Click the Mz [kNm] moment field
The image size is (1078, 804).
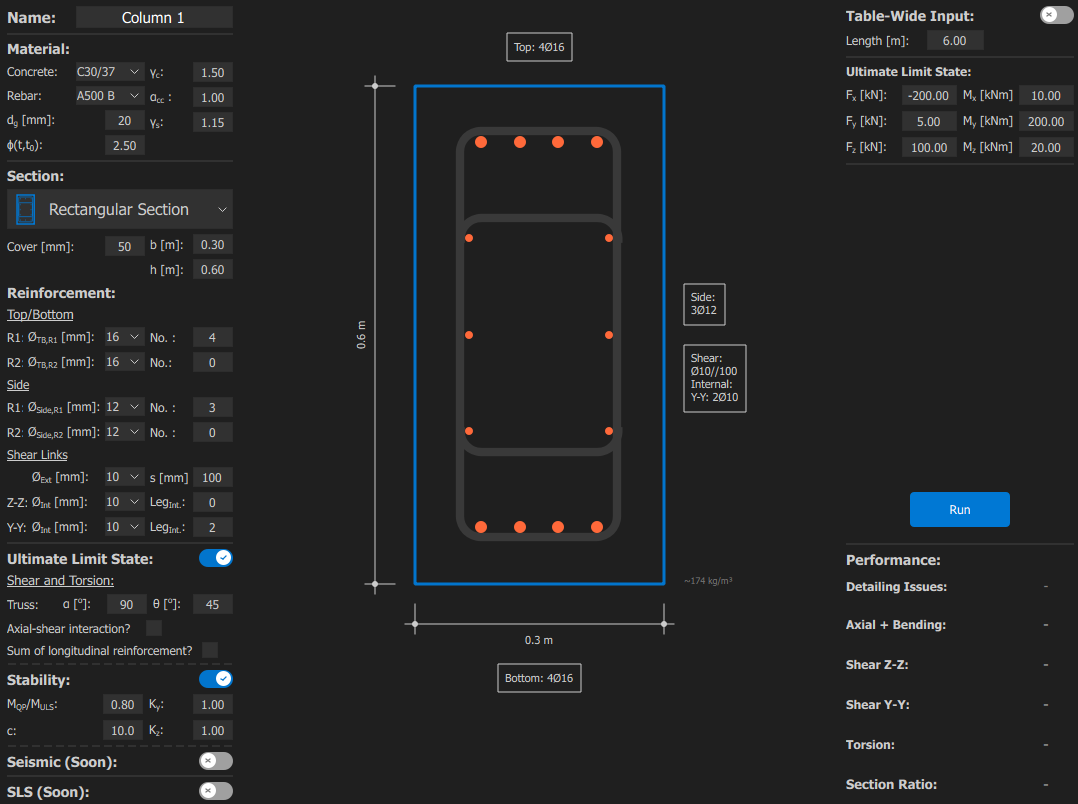coord(1046,147)
